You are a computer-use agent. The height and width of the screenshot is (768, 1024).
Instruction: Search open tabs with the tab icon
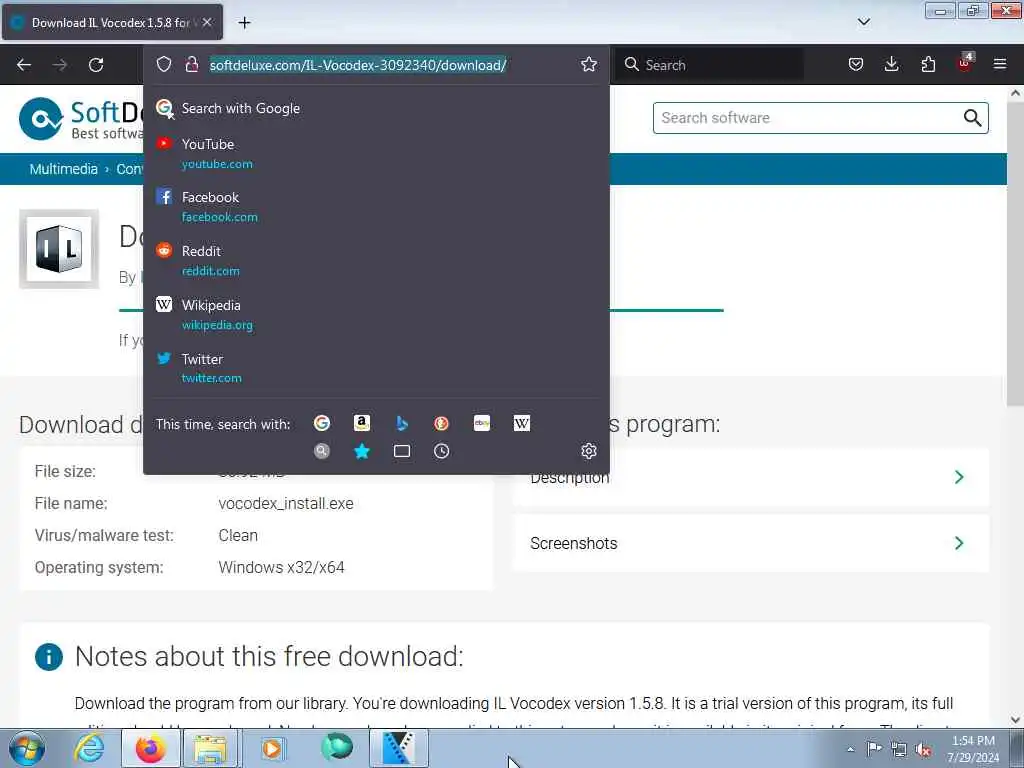[x=402, y=451]
